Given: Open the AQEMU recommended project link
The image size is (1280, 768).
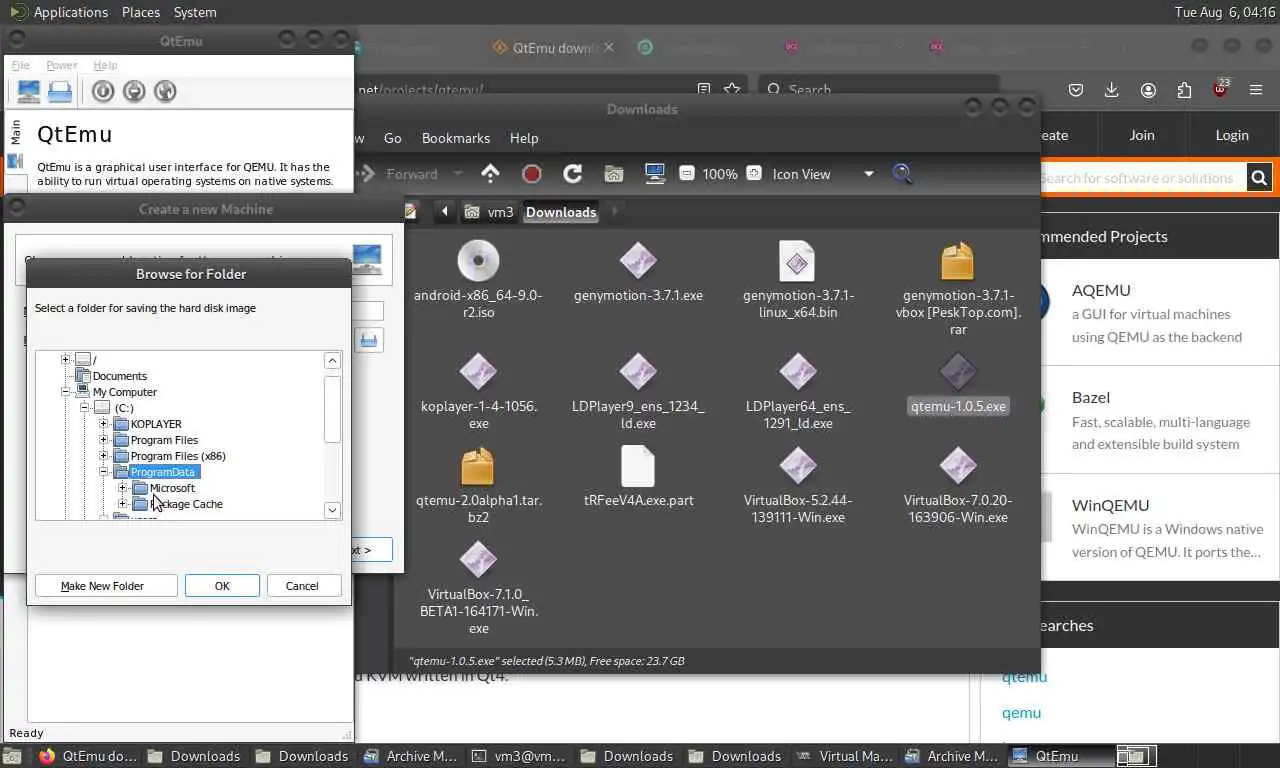Looking at the screenshot, I should (1101, 290).
